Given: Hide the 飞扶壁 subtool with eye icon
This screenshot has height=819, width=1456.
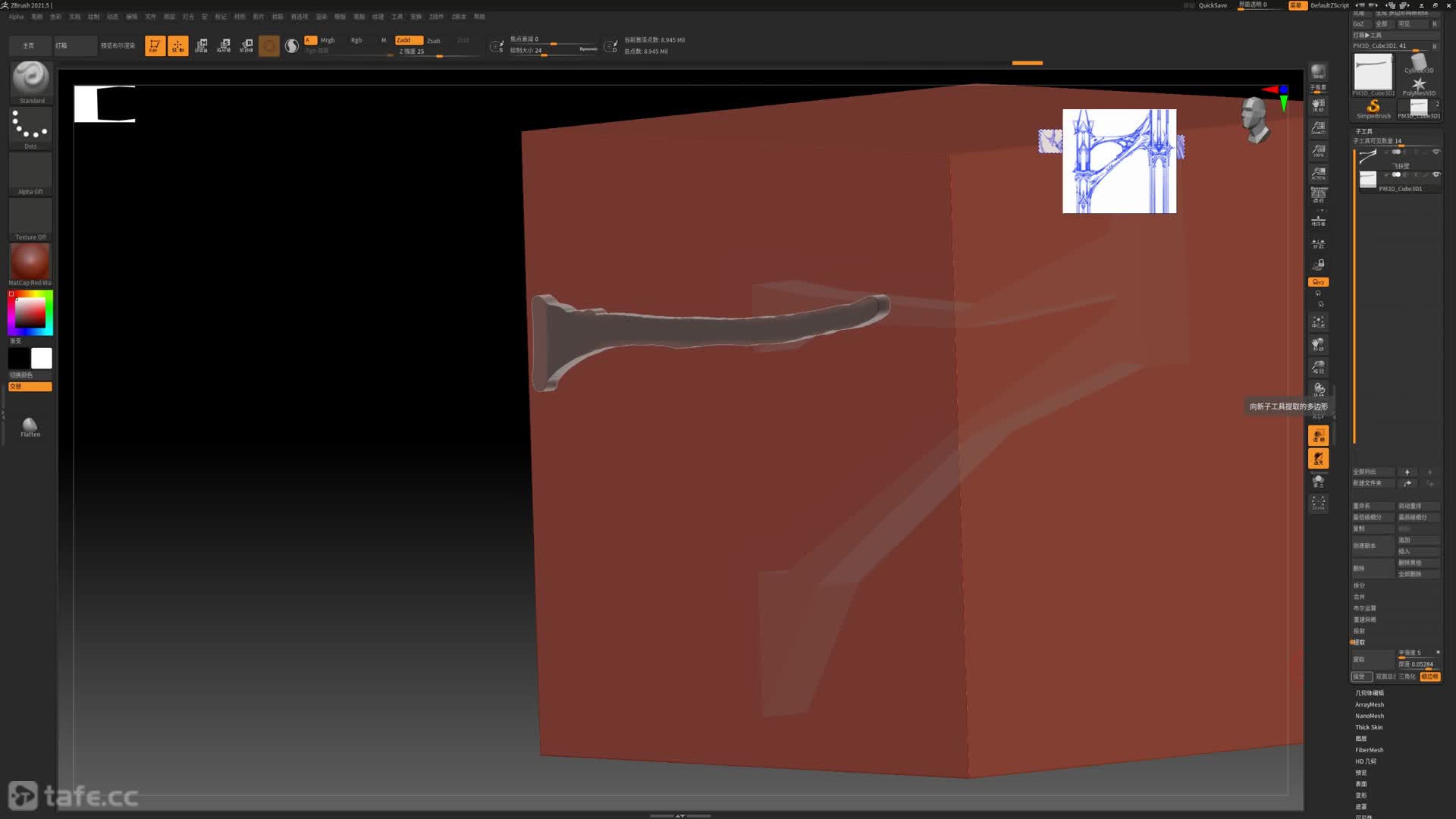Looking at the screenshot, I should point(1436,152).
